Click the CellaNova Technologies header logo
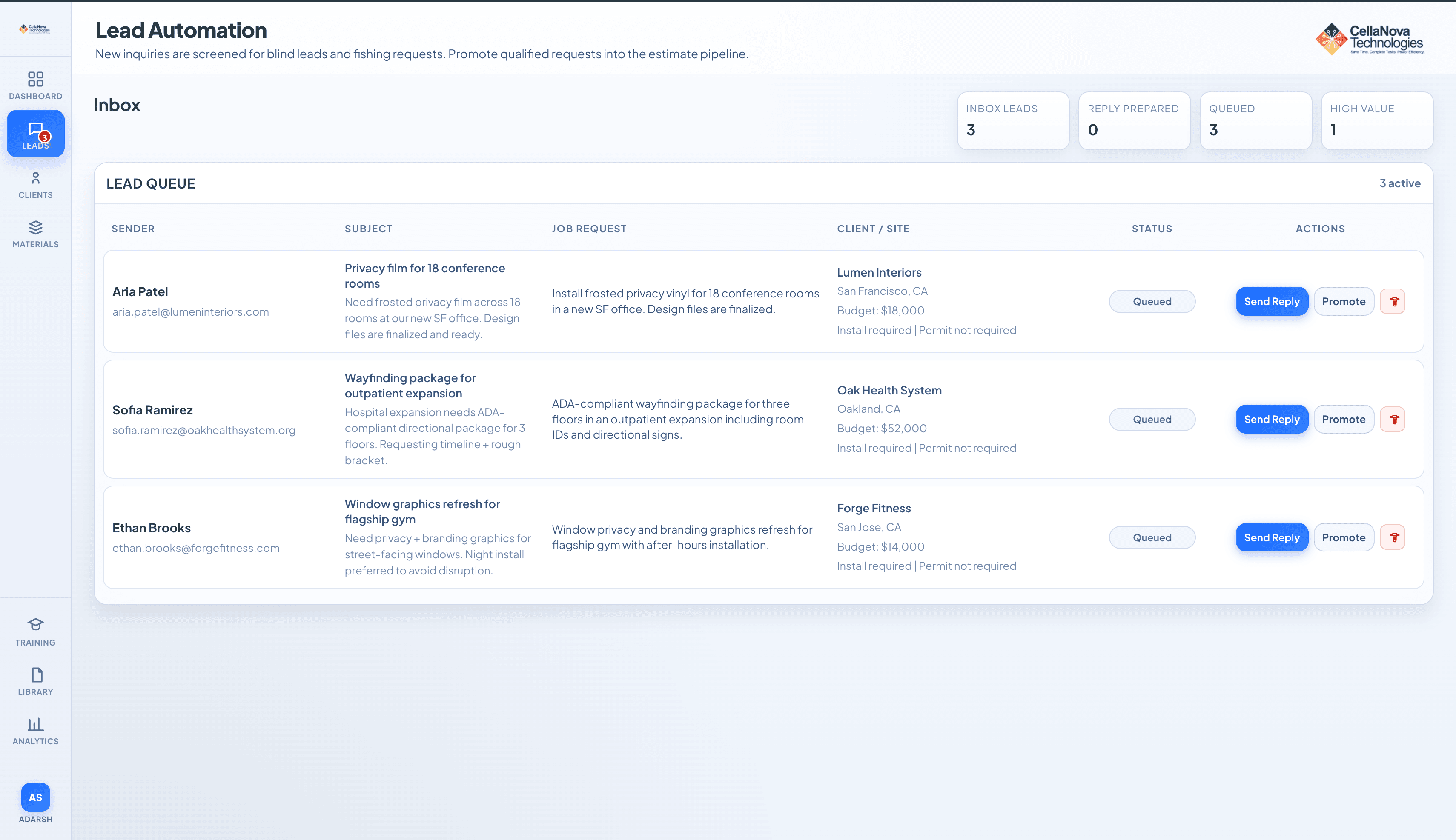 click(1370, 39)
